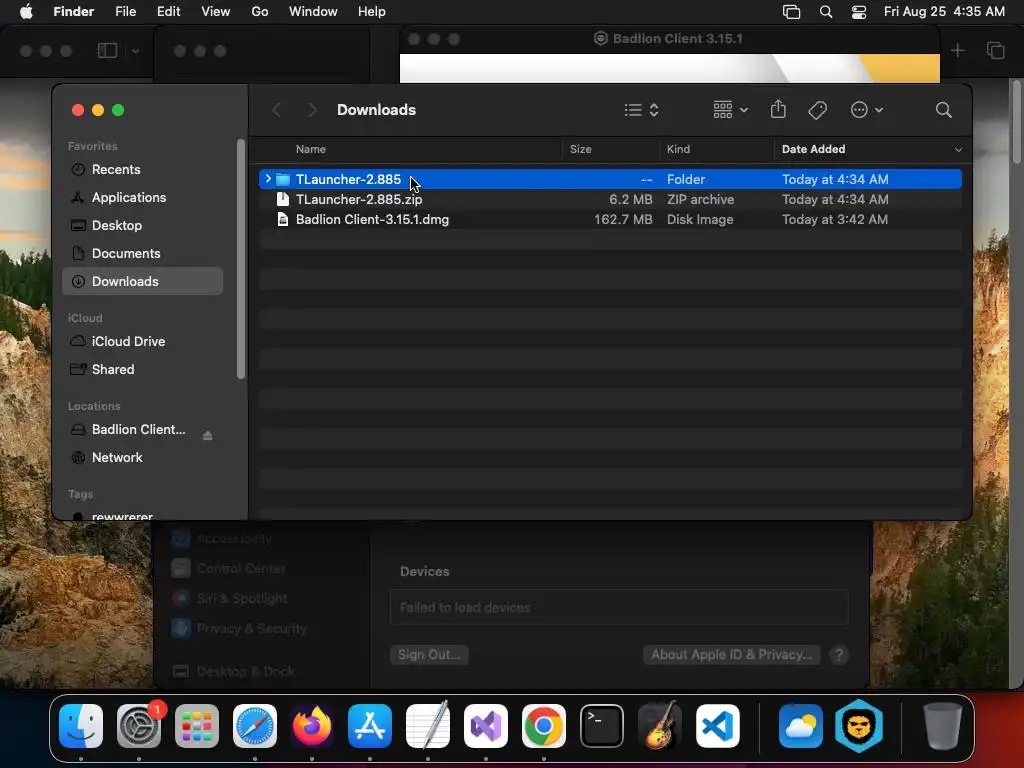Select Privacy & Security in Settings sidebar
This screenshot has height=768, width=1024.
pos(239,628)
